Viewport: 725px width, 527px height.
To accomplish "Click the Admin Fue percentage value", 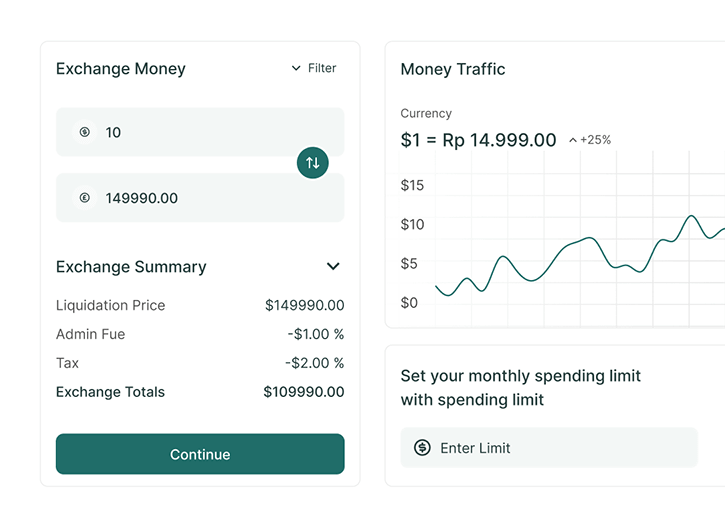I will pos(315,334).
